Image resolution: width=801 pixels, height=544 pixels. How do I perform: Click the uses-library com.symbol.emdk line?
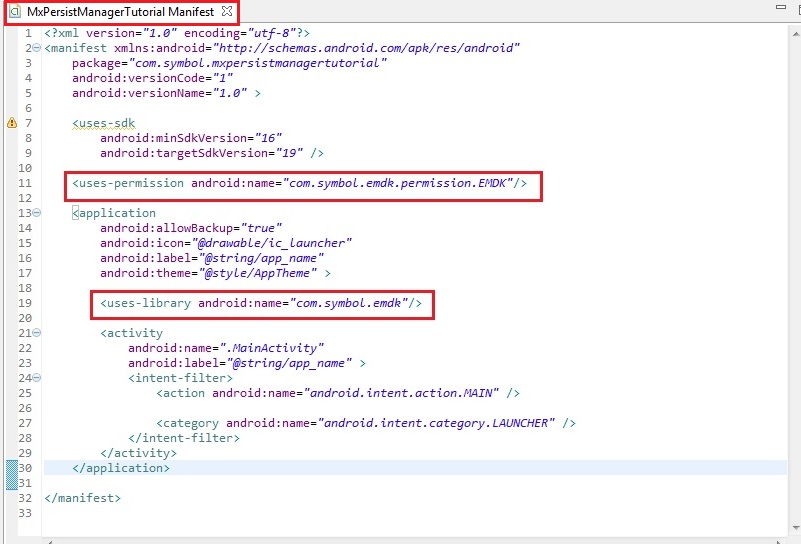coord(265,303)
